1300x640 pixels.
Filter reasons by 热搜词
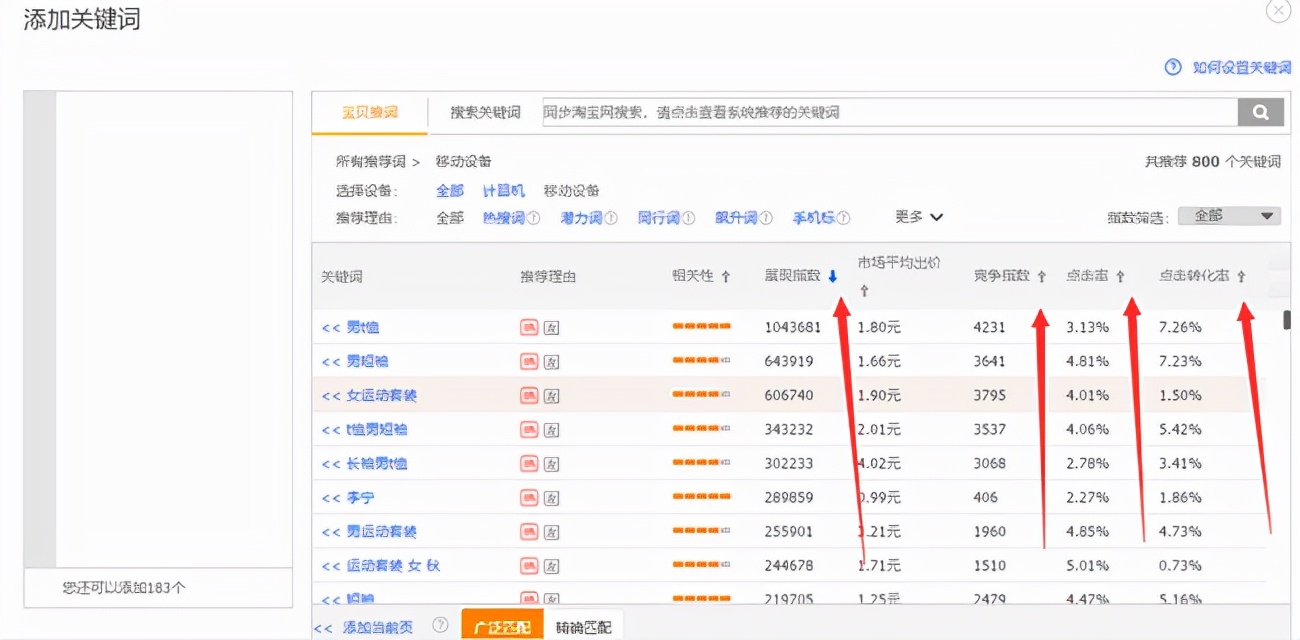click(504, 217)
